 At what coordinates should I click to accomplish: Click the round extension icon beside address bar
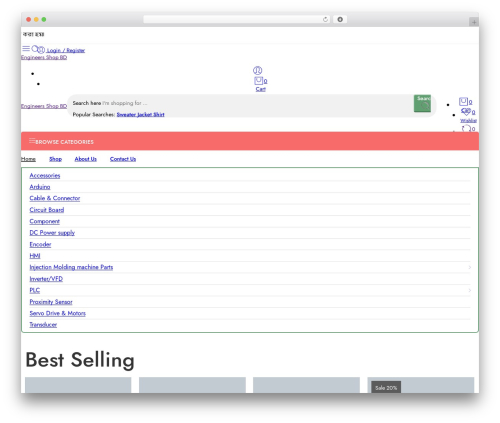[x=340, y=19]
